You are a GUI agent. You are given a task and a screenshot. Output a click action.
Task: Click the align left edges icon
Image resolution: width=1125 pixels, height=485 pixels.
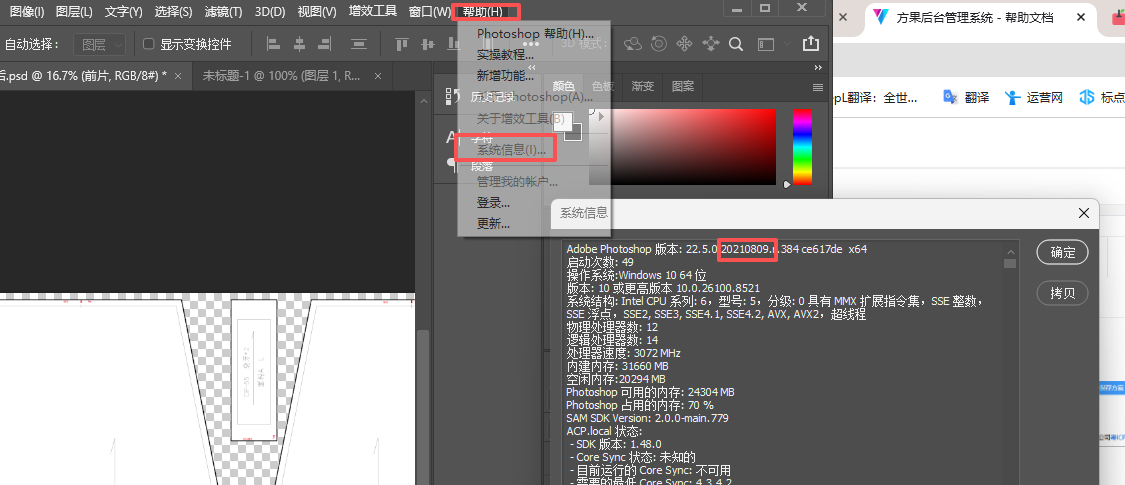click(x=273, y=44)
